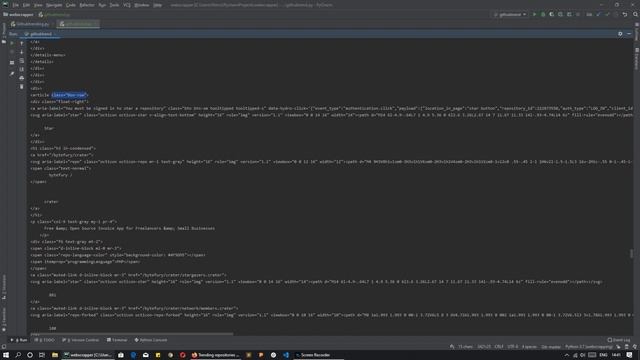Open Windows notification center
The height and width of the screenshot is (360, 640).
(629, 355)
